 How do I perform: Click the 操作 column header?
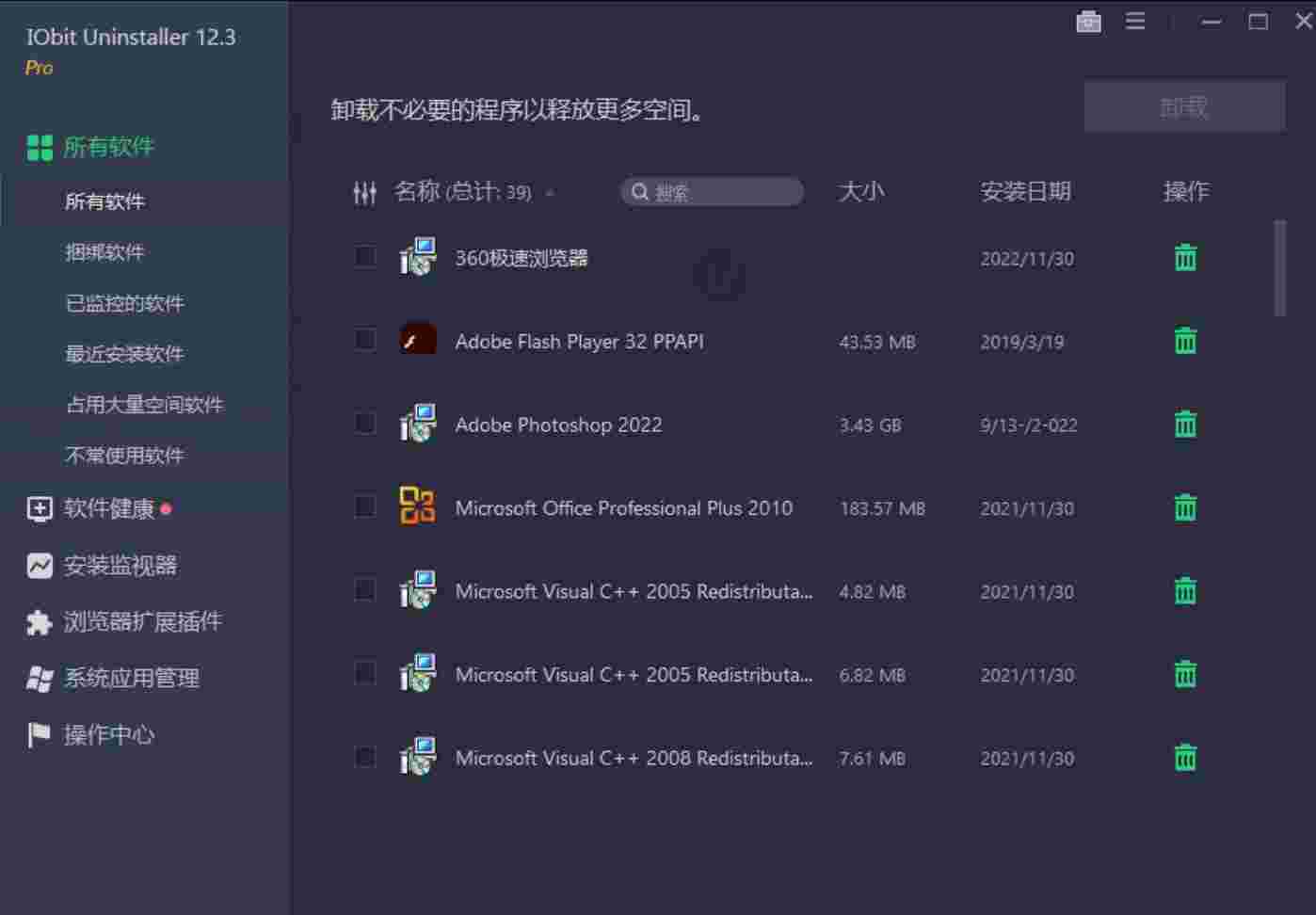point(1186,192)
